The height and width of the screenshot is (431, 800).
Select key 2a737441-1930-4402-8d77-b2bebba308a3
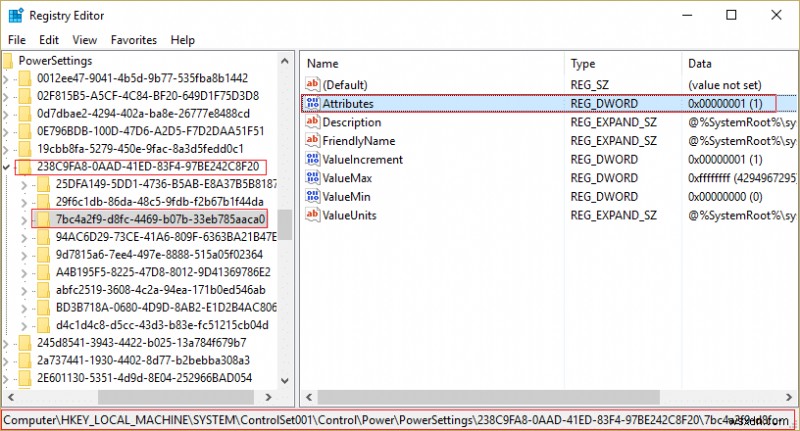[x=143, y=361]
